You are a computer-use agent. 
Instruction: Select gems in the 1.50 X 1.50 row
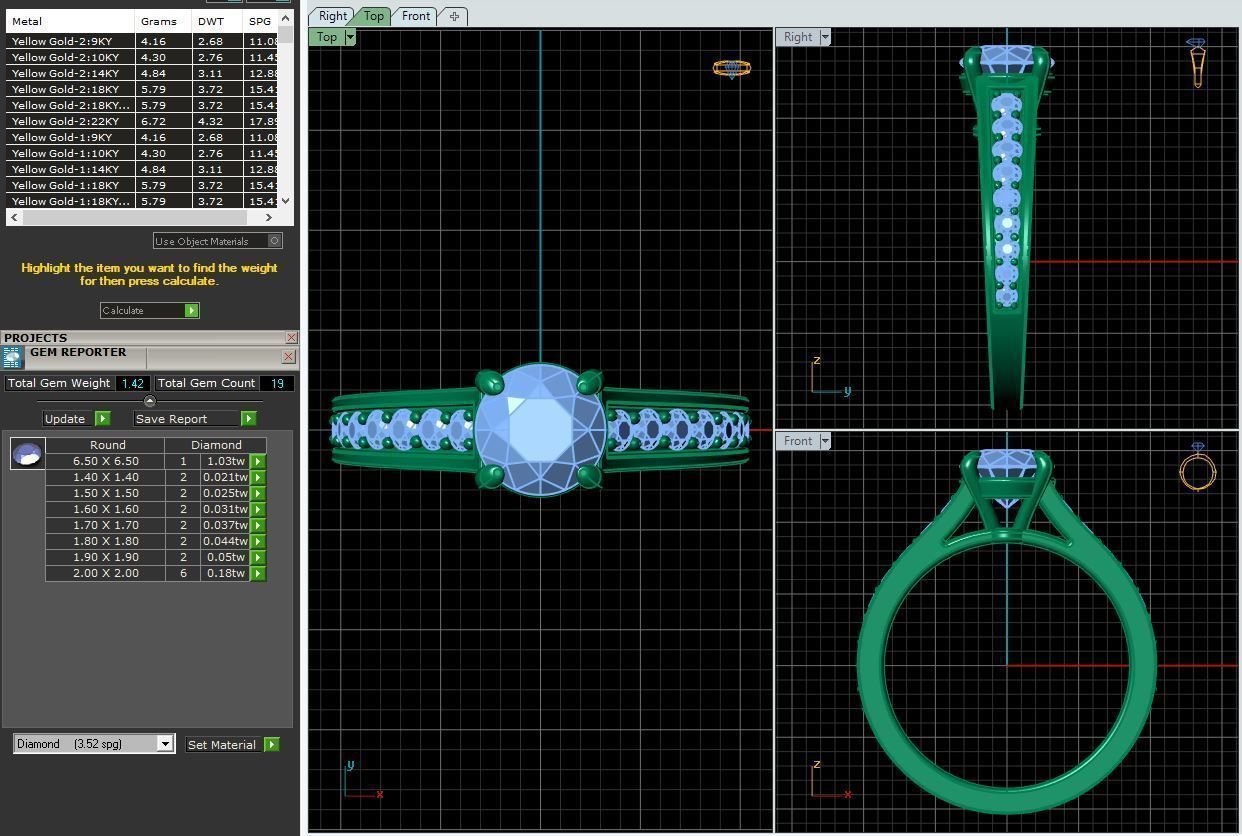[257, 493]
